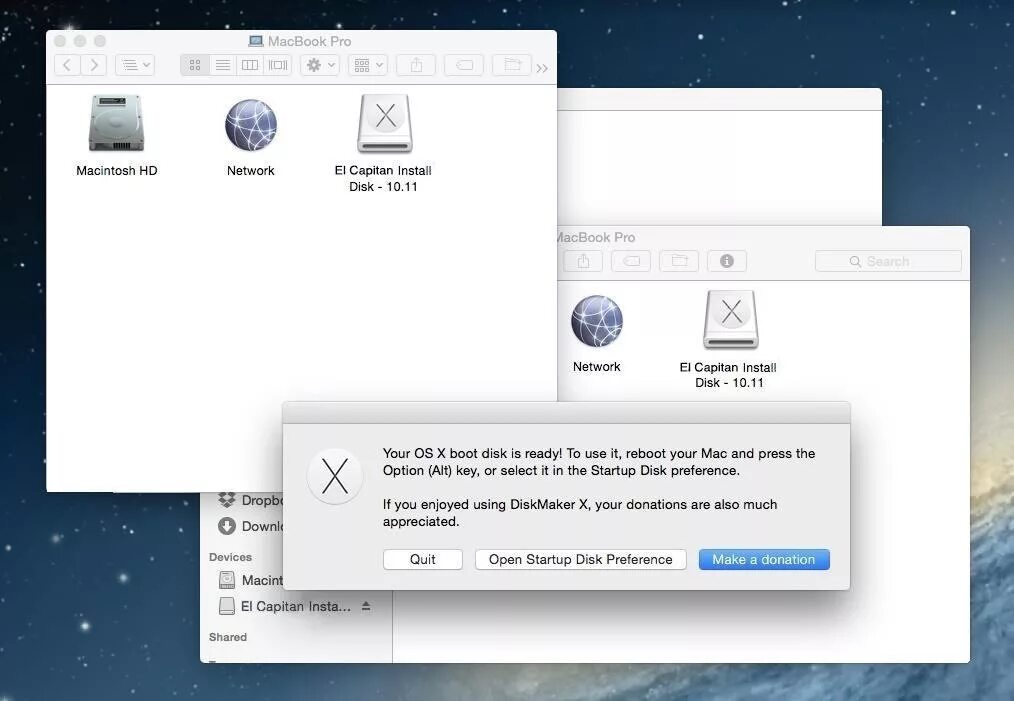Click the Back arrow in front Finder window

pyautogui.click(x=67, y=65)
